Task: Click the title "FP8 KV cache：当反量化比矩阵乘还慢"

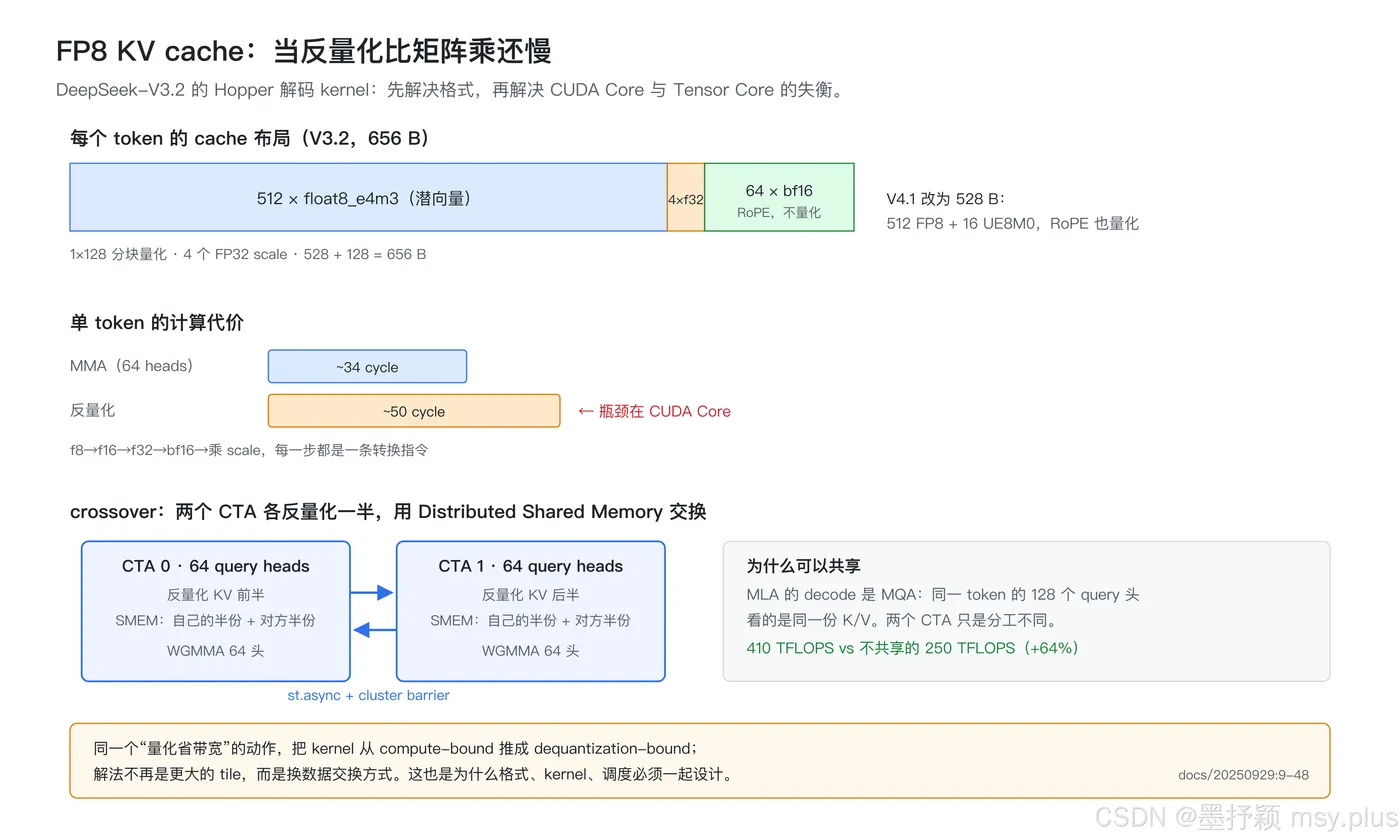Action: point(304,51)
